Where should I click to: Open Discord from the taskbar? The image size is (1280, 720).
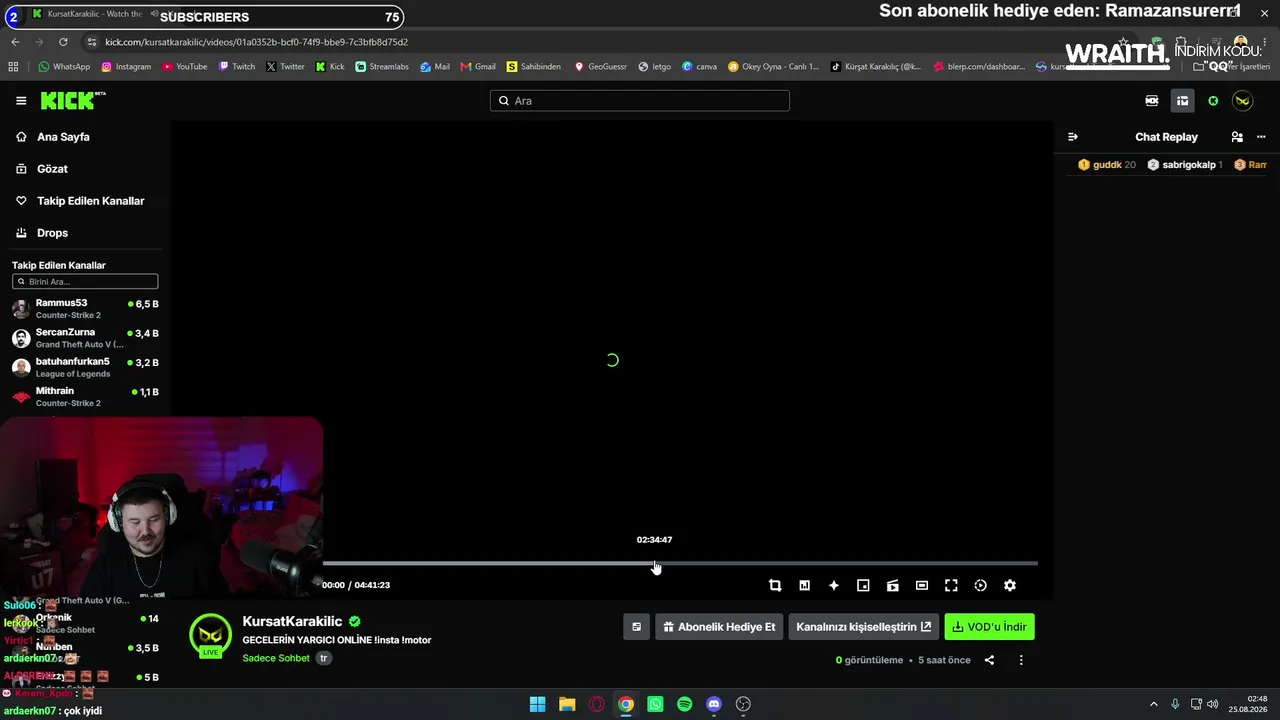coord(714,704)
